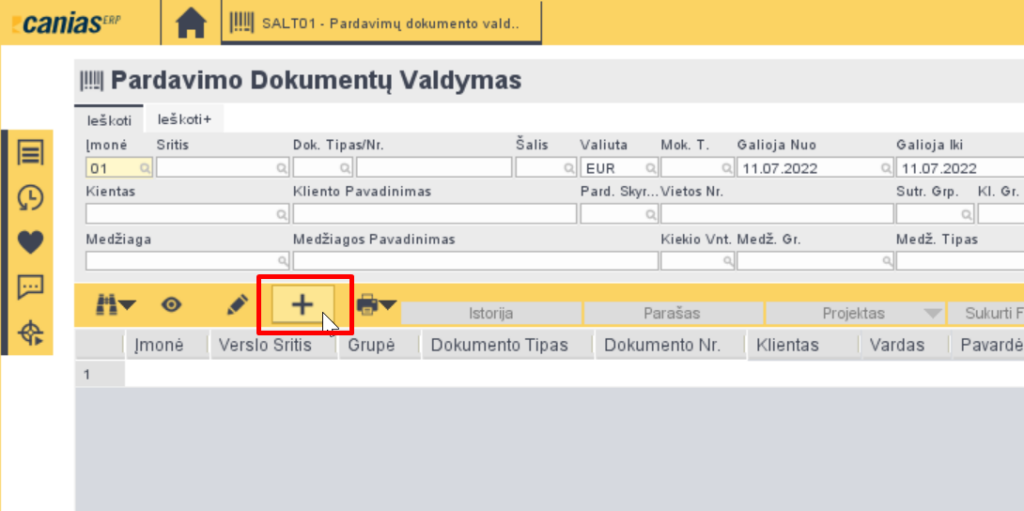This screenshot has width=1024, height=511.
Task: Open the history clock icon in sidebar
Action: click(x=31, y=198)
